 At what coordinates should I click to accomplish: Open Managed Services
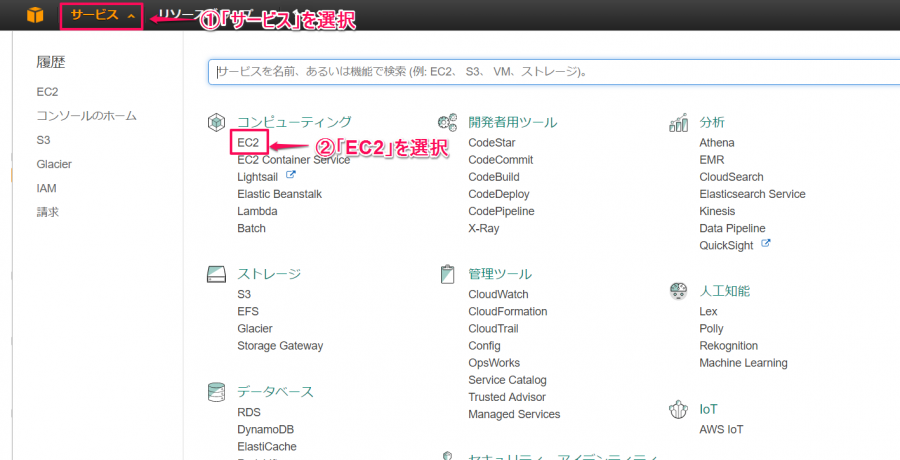point(514,415)
